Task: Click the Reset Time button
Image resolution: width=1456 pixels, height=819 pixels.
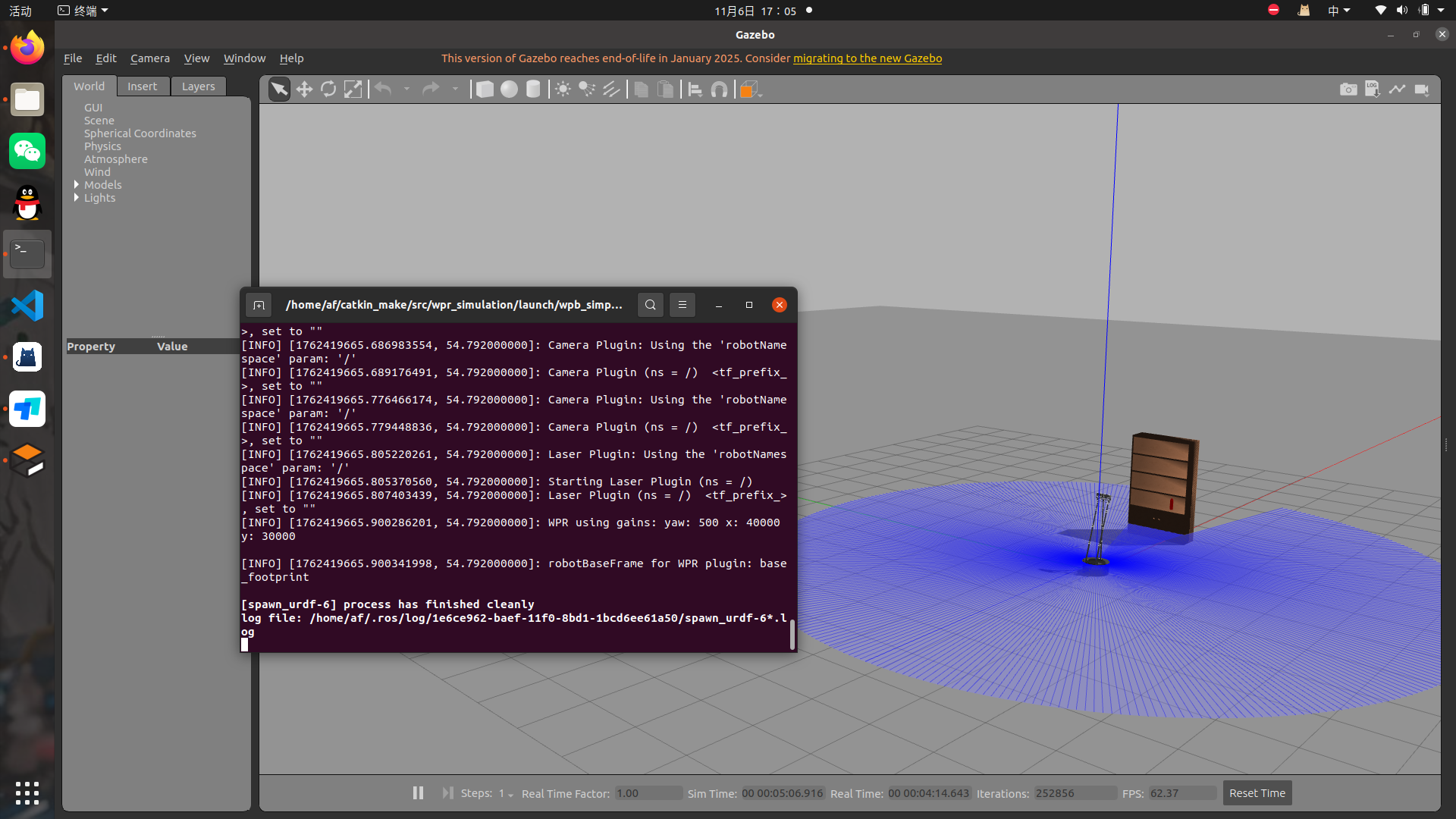Action: pos(1257,793)
